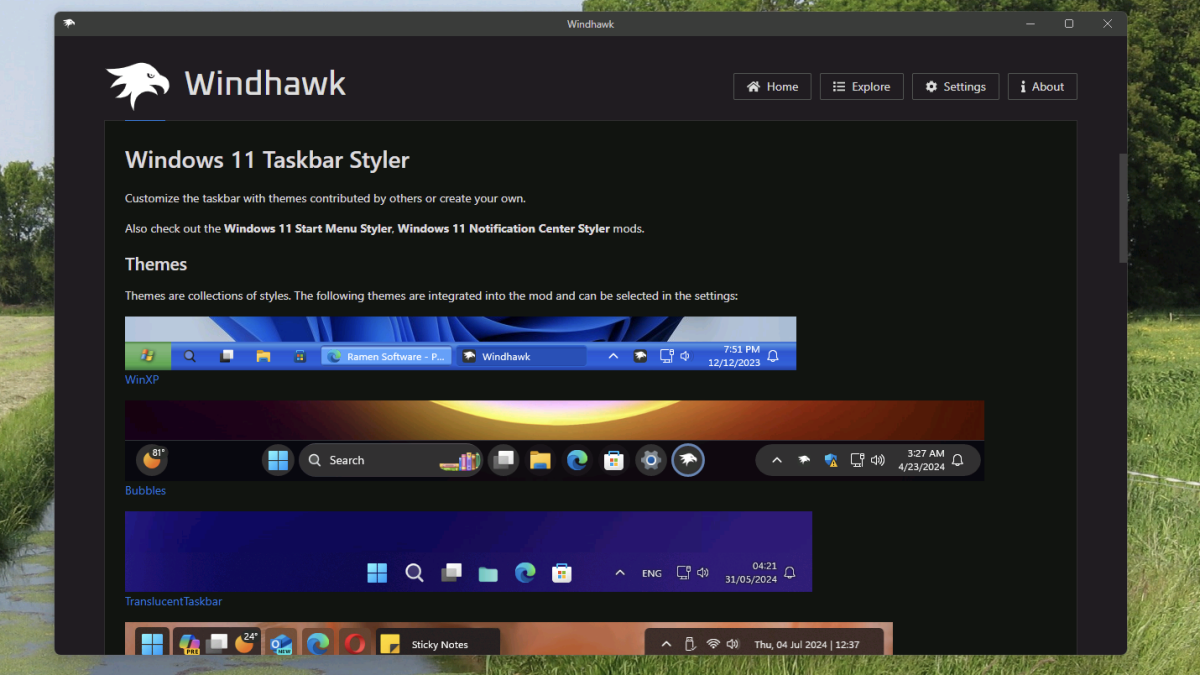1200x675 pixels.
Task: Open Windhawk Settings
Action: coord(955,87)
